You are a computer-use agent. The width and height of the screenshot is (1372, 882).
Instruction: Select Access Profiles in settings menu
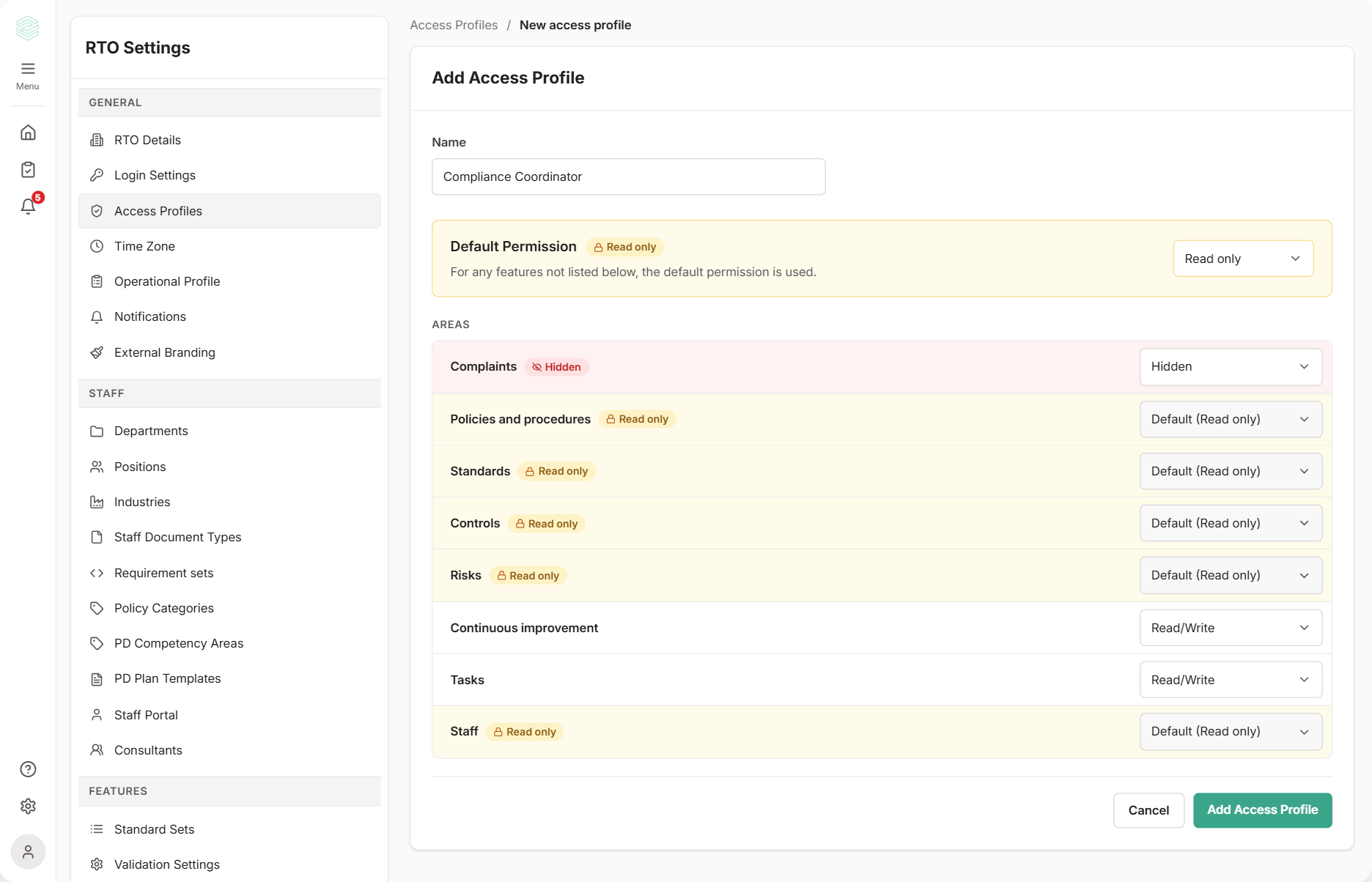[229, 211]
